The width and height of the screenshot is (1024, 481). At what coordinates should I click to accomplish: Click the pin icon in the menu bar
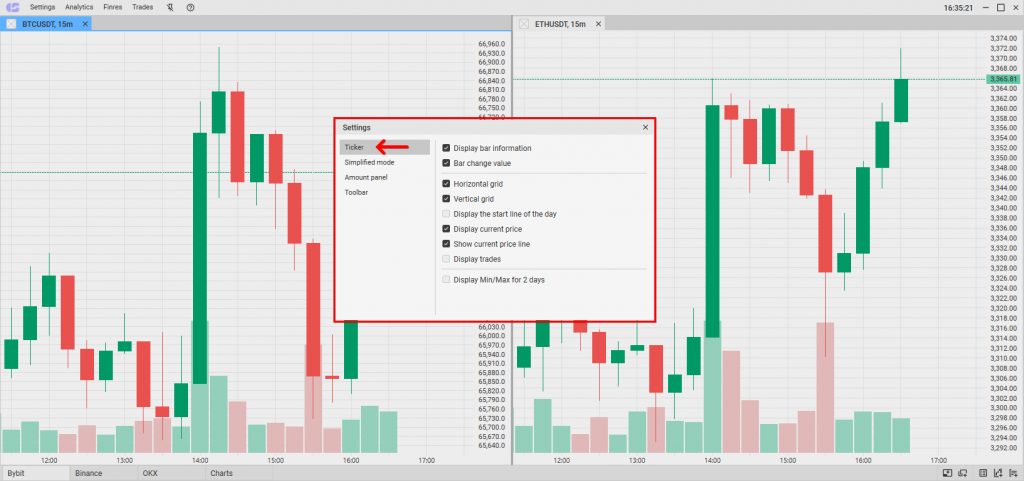[x=170, y=7]
